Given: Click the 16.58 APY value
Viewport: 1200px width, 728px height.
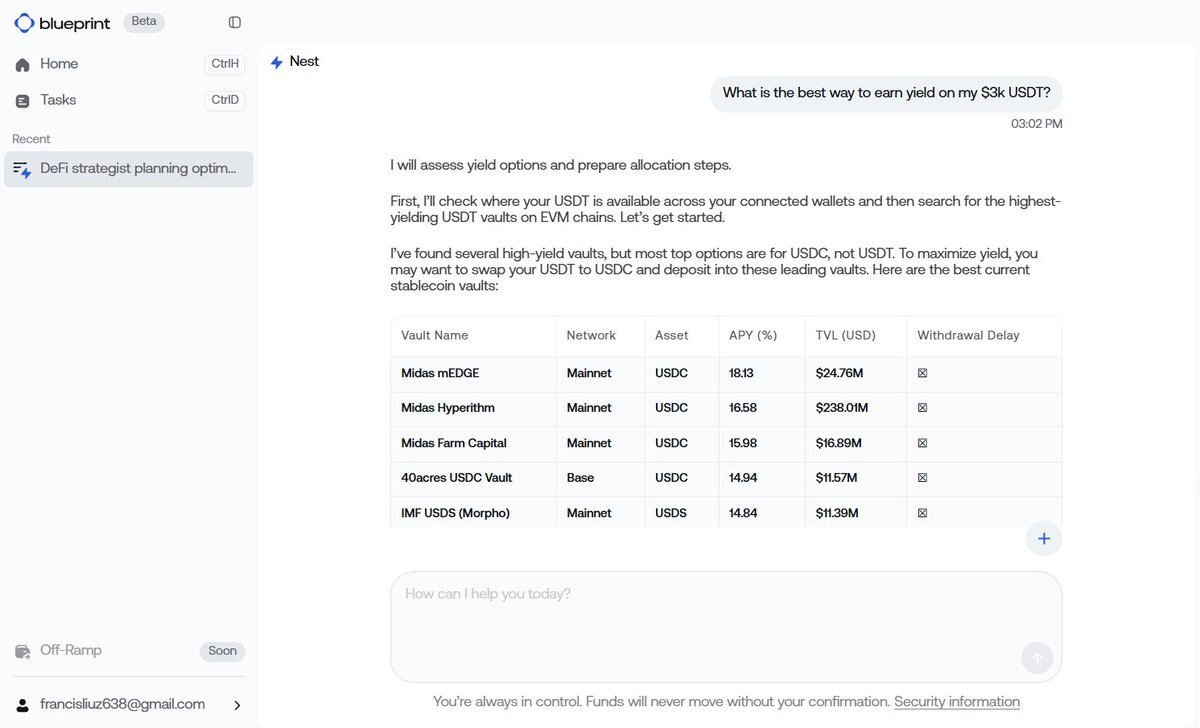Looking at the screenshot, I should point(743,408).
